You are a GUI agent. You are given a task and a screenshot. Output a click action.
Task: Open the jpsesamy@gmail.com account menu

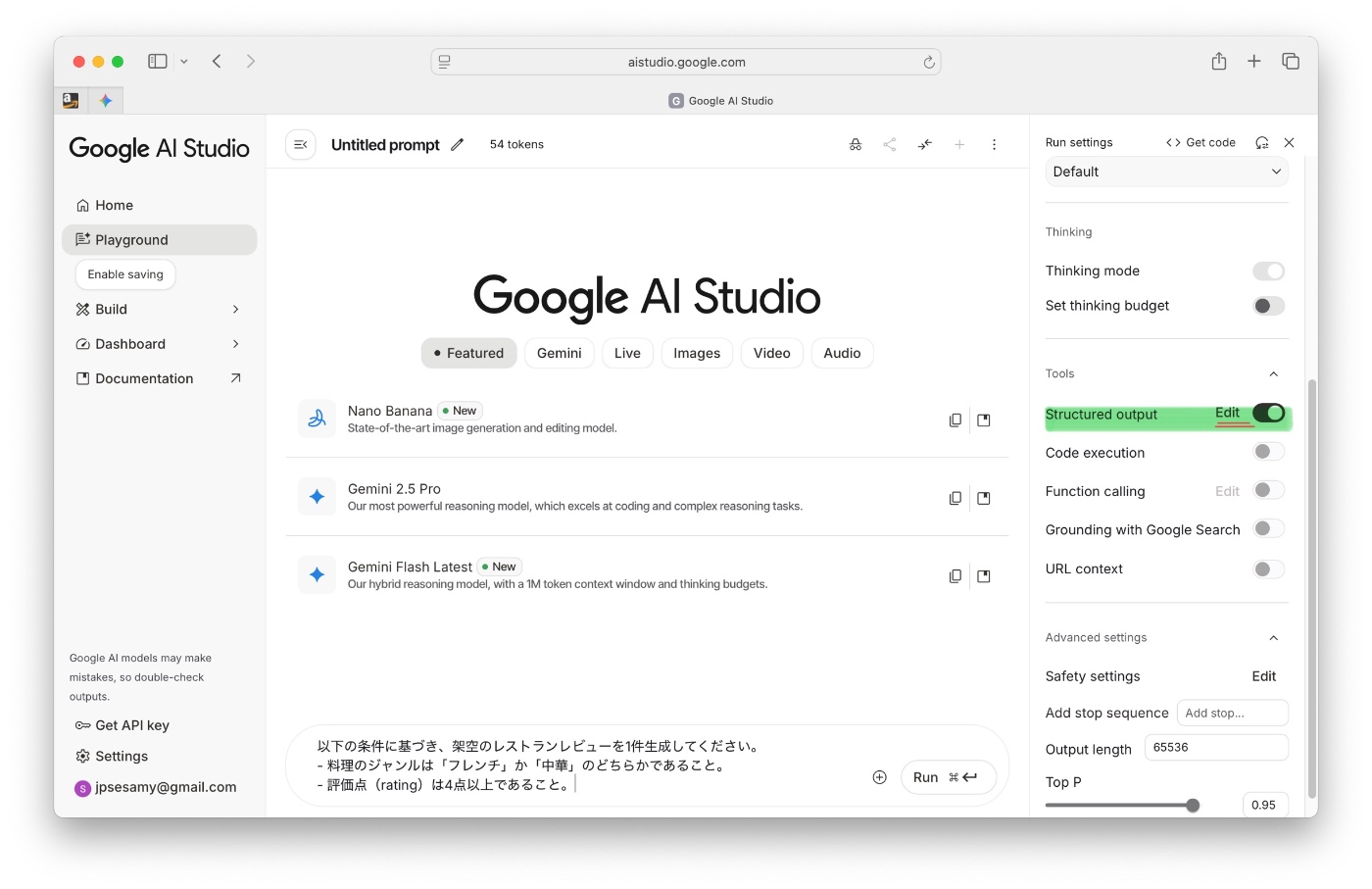(156, 787)
